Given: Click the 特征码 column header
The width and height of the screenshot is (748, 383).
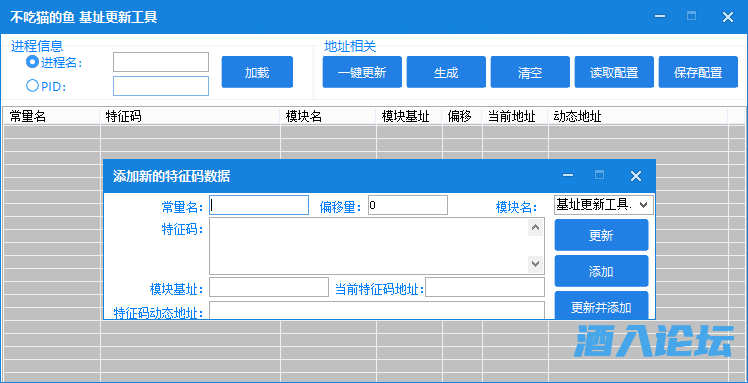Looking at the screenshot, I should (x=190, y=116).
